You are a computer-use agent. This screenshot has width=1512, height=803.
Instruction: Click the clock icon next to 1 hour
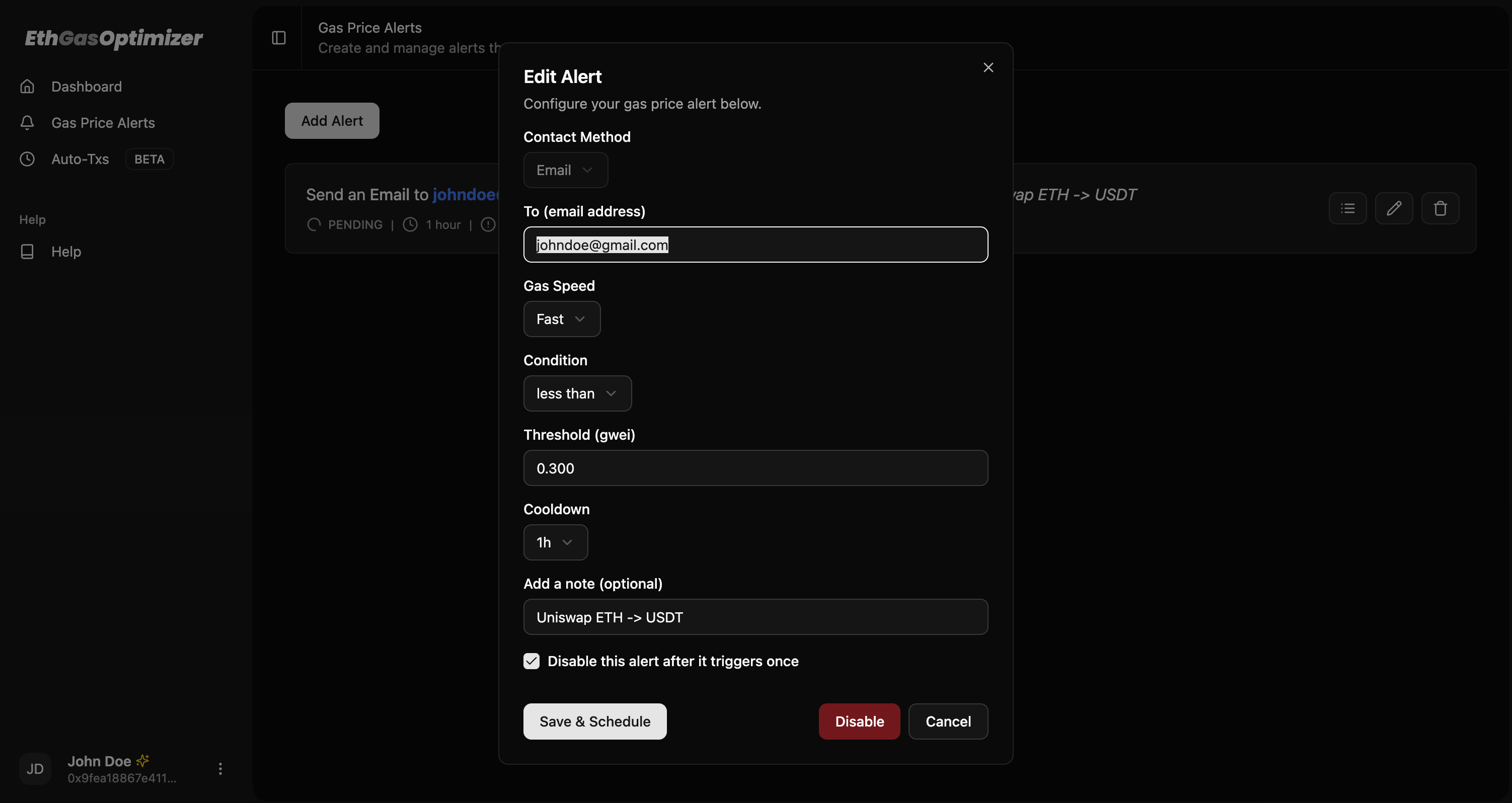click(x=409, y=224)
